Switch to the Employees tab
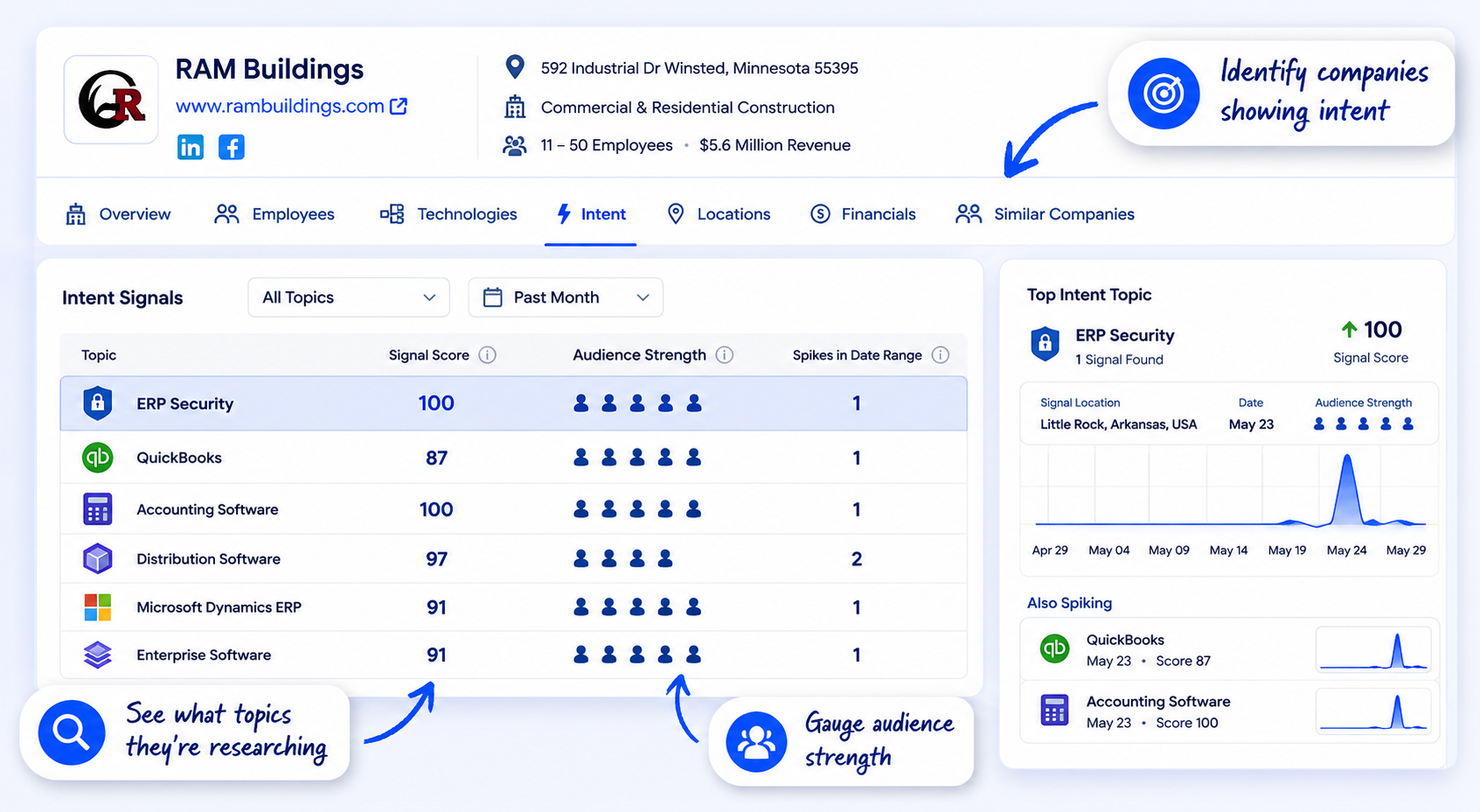Screen dimensions: 1480x812 click(274, 214)
